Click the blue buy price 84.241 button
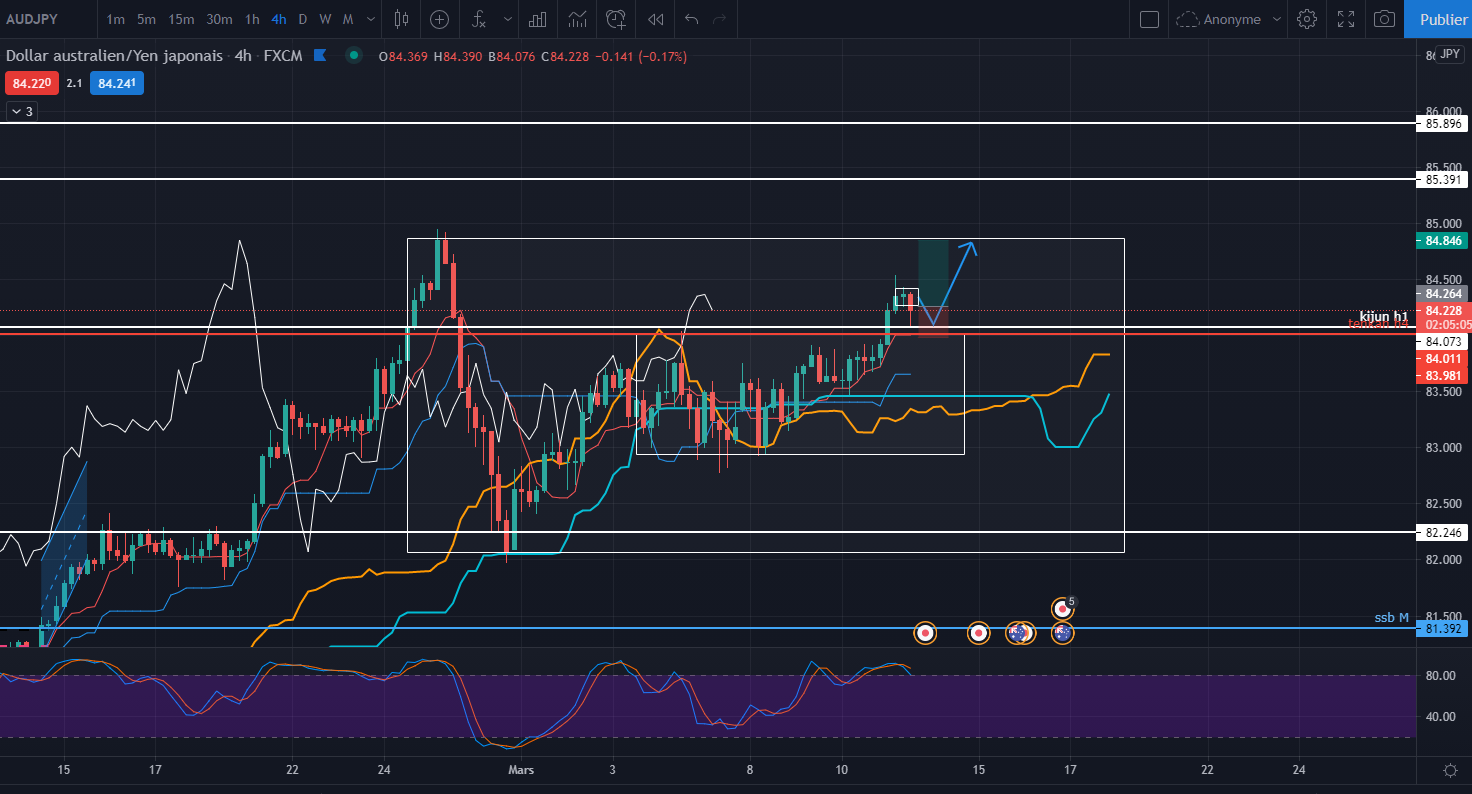 coord(116,83)
